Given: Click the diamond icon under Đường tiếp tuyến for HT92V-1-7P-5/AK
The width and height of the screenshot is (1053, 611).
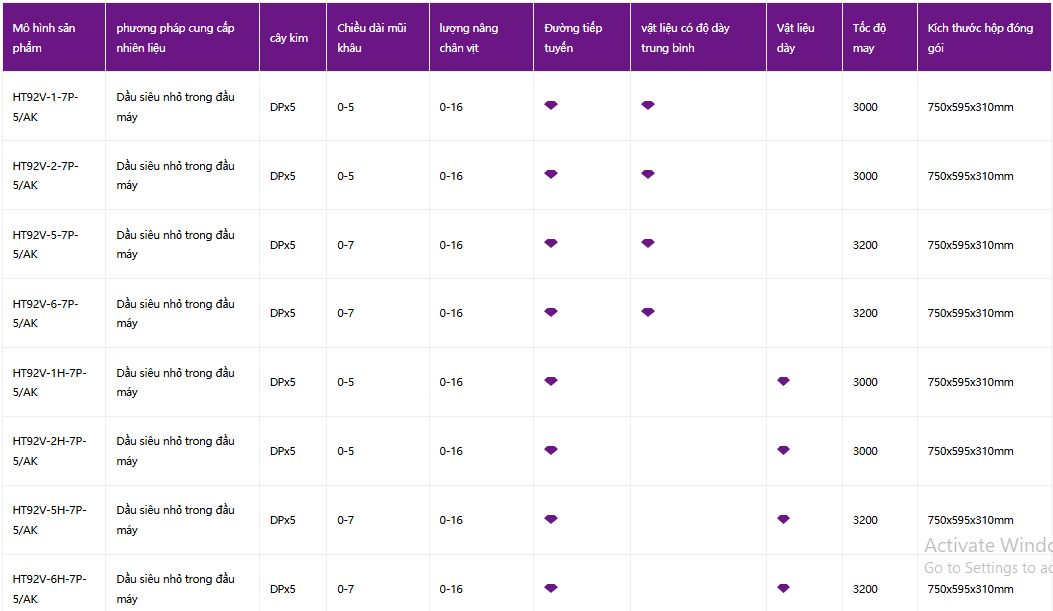Looking at the screenshot, I should [551, 105].
